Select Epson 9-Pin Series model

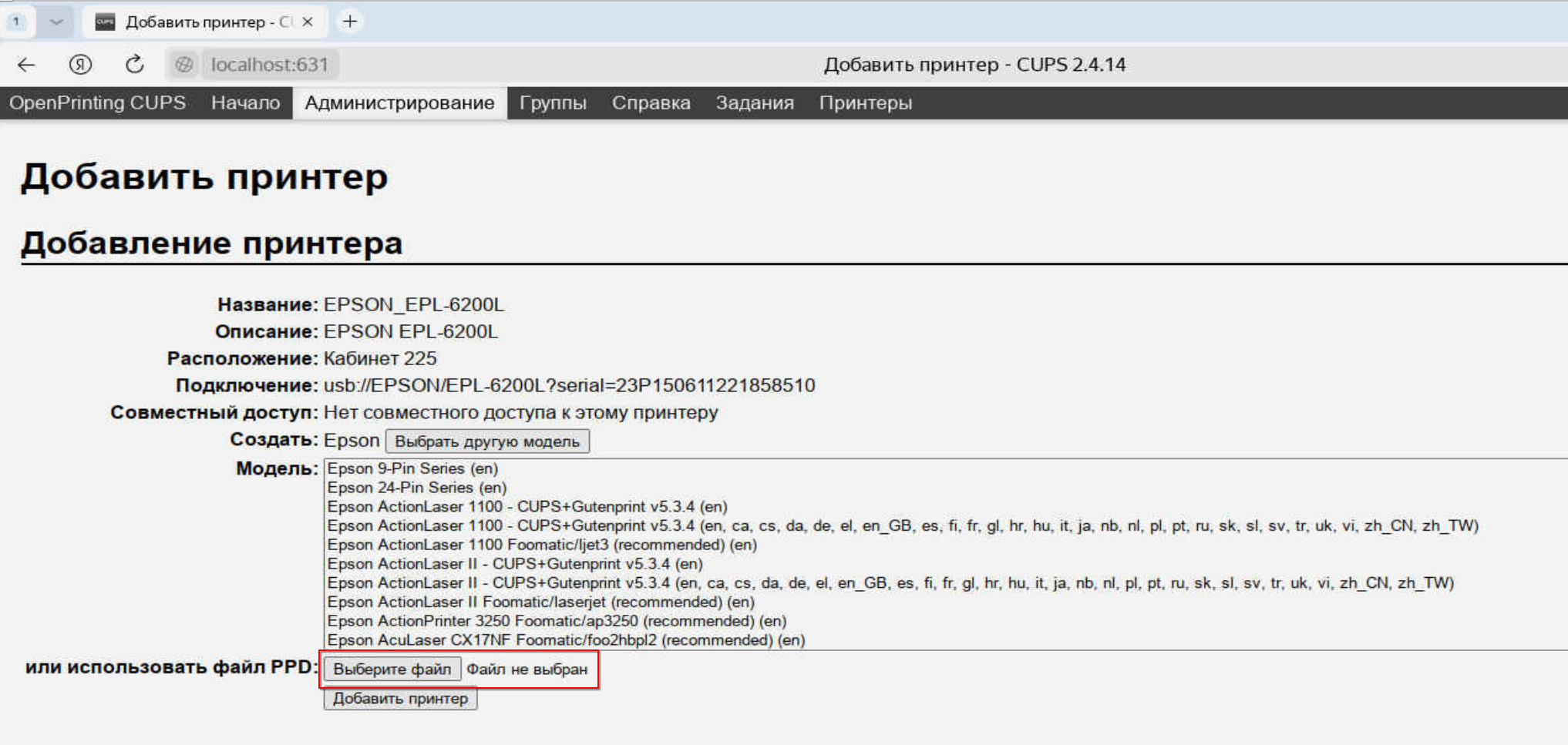(x=412, y=468)
